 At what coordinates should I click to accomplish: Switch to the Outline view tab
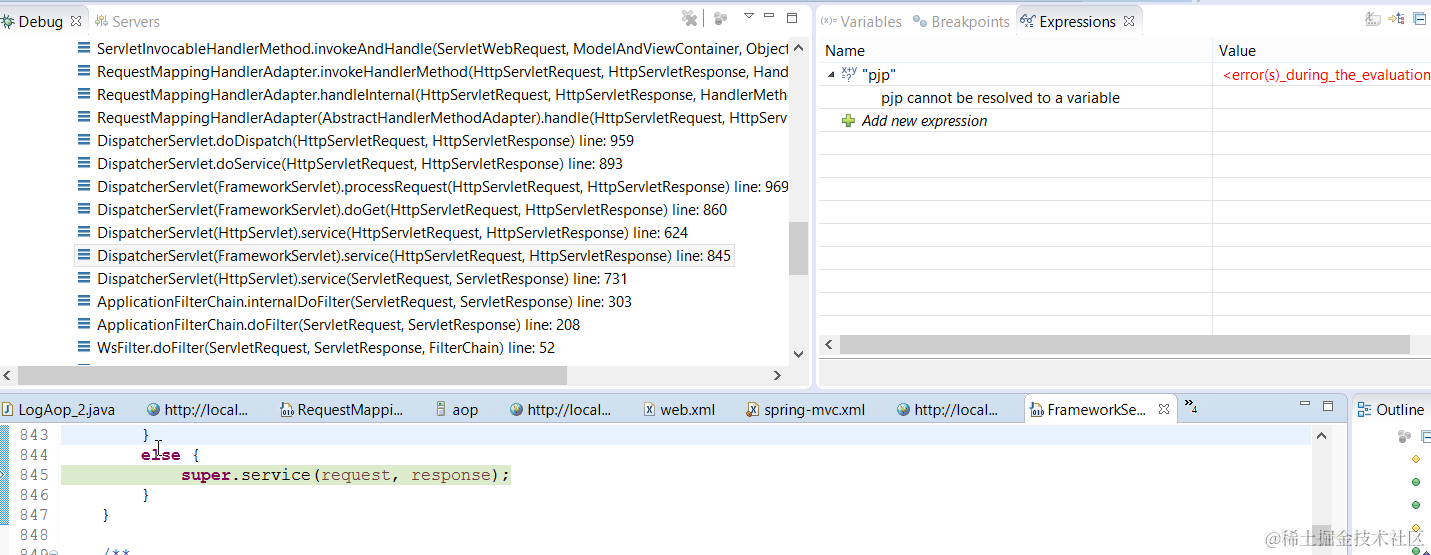(x=1391, y=409)
